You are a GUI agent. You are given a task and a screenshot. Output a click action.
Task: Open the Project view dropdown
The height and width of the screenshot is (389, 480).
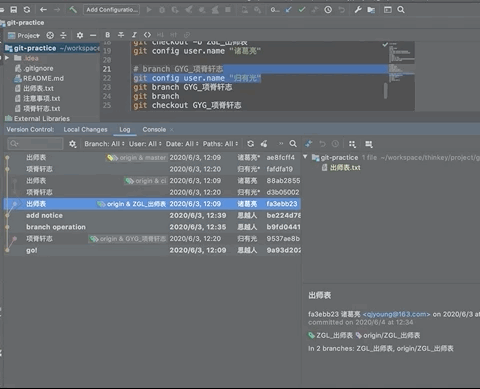24,35
